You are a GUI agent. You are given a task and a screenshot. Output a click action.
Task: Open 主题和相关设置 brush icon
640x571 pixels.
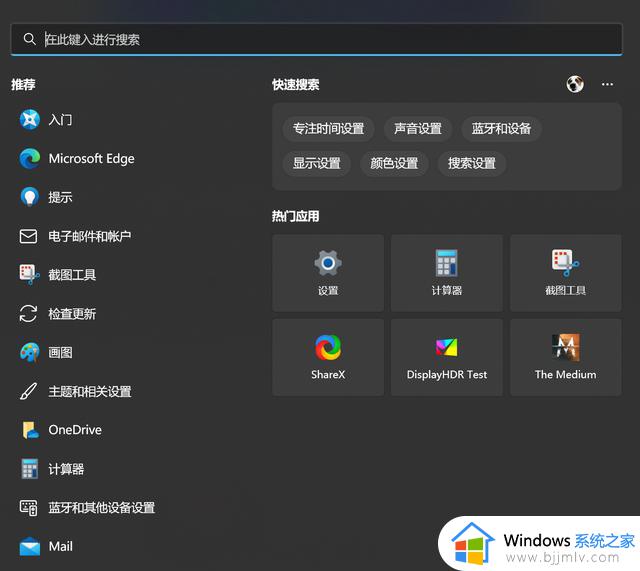coord(29,391)
